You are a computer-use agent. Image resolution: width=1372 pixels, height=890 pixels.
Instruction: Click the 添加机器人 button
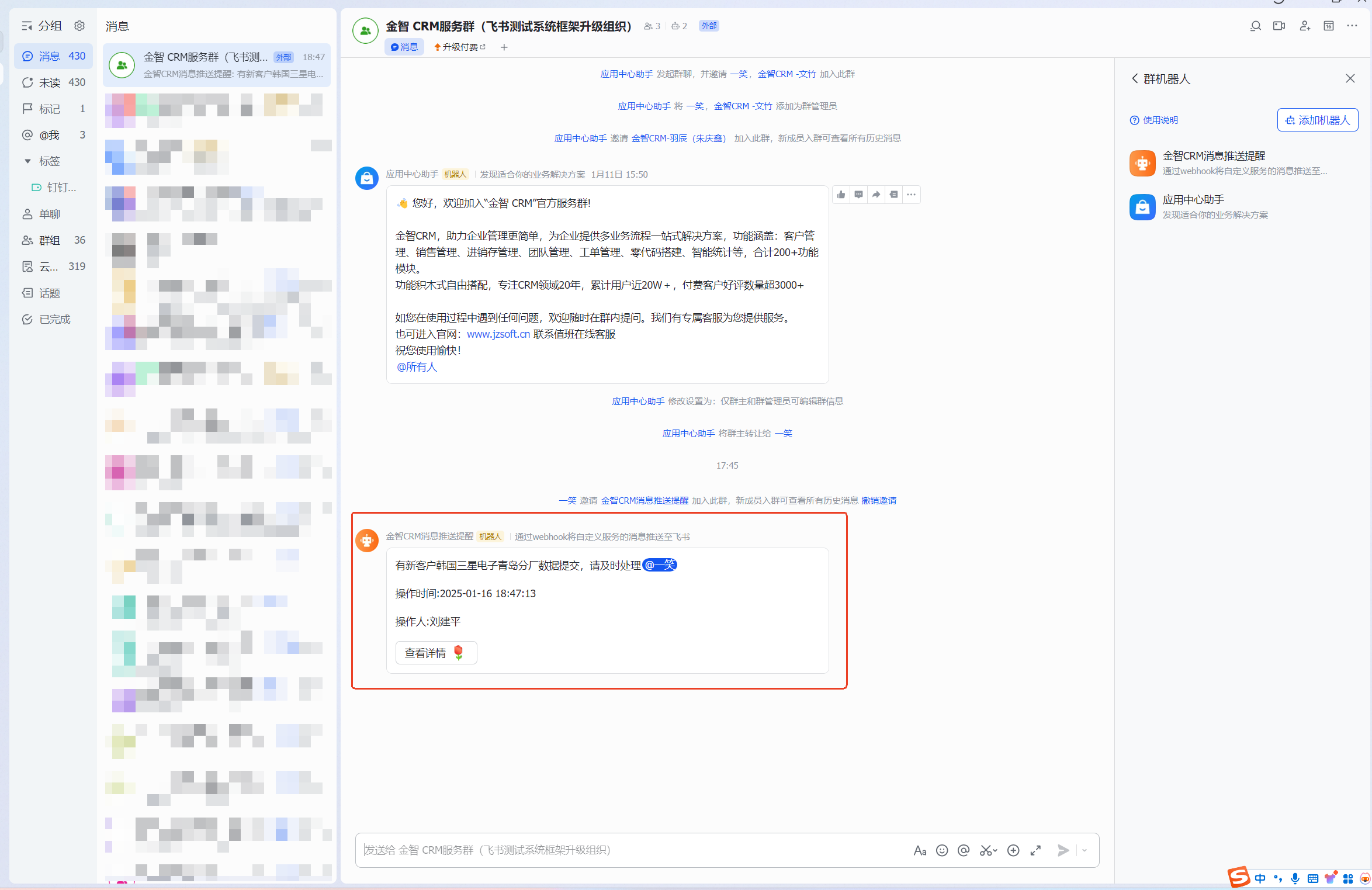coord(1317,120)
